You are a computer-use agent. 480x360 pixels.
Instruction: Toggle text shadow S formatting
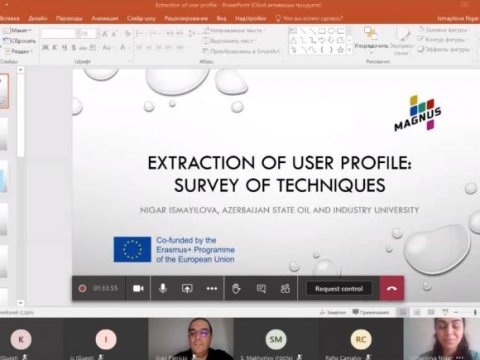(74, 48)
